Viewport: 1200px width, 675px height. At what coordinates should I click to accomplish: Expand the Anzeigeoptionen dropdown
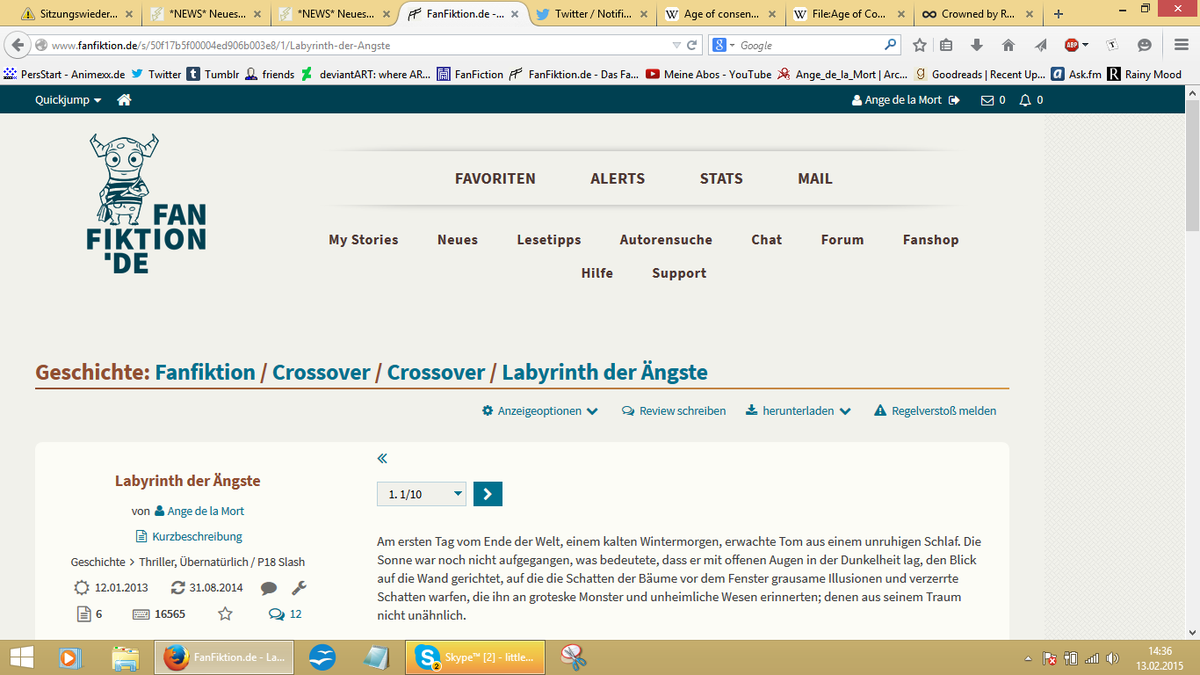click(x=540, y=411)
